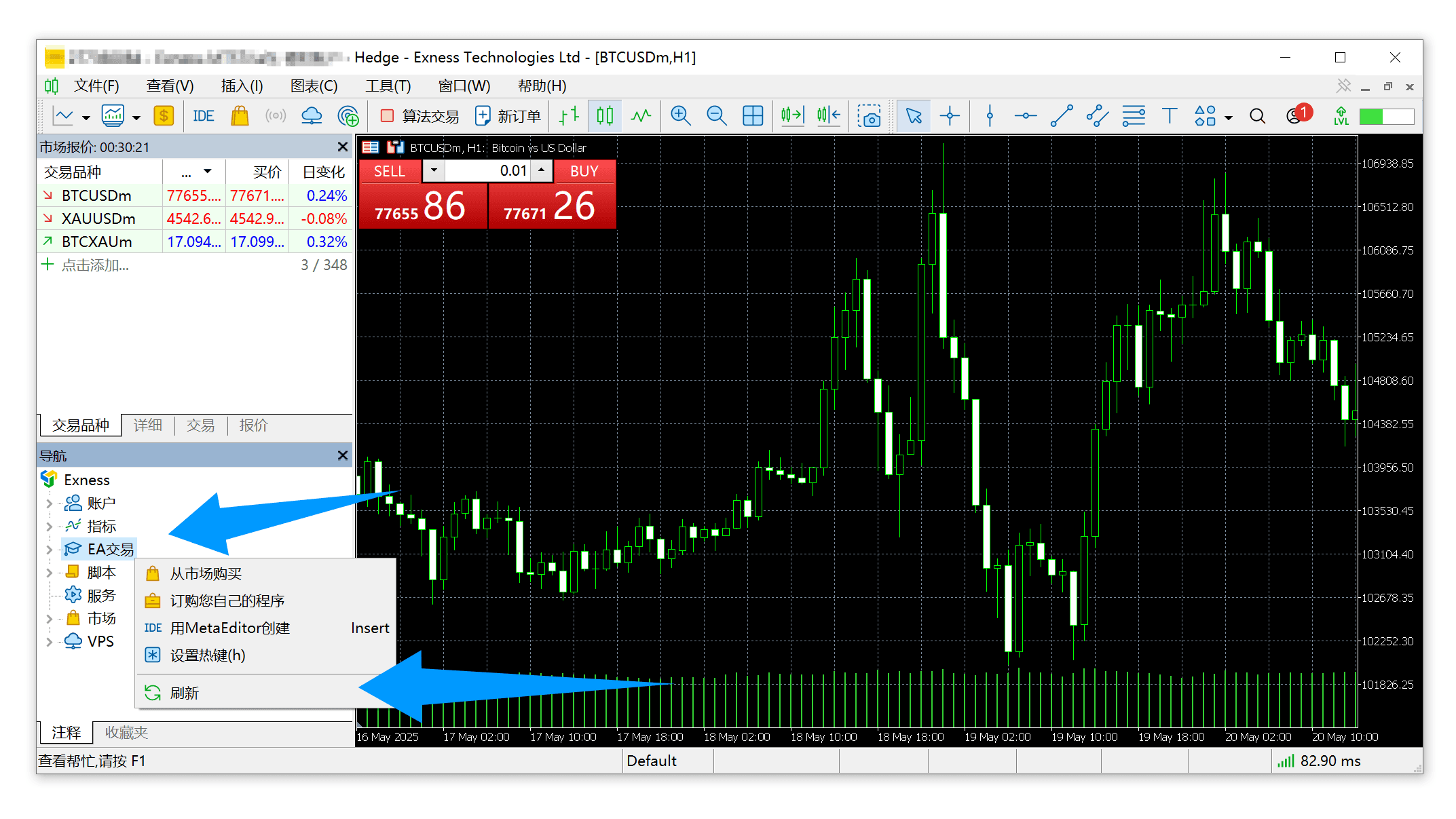Toggle chart auto scroll
The height and width of the screenshot is (819, 1456).
[791, 116]
